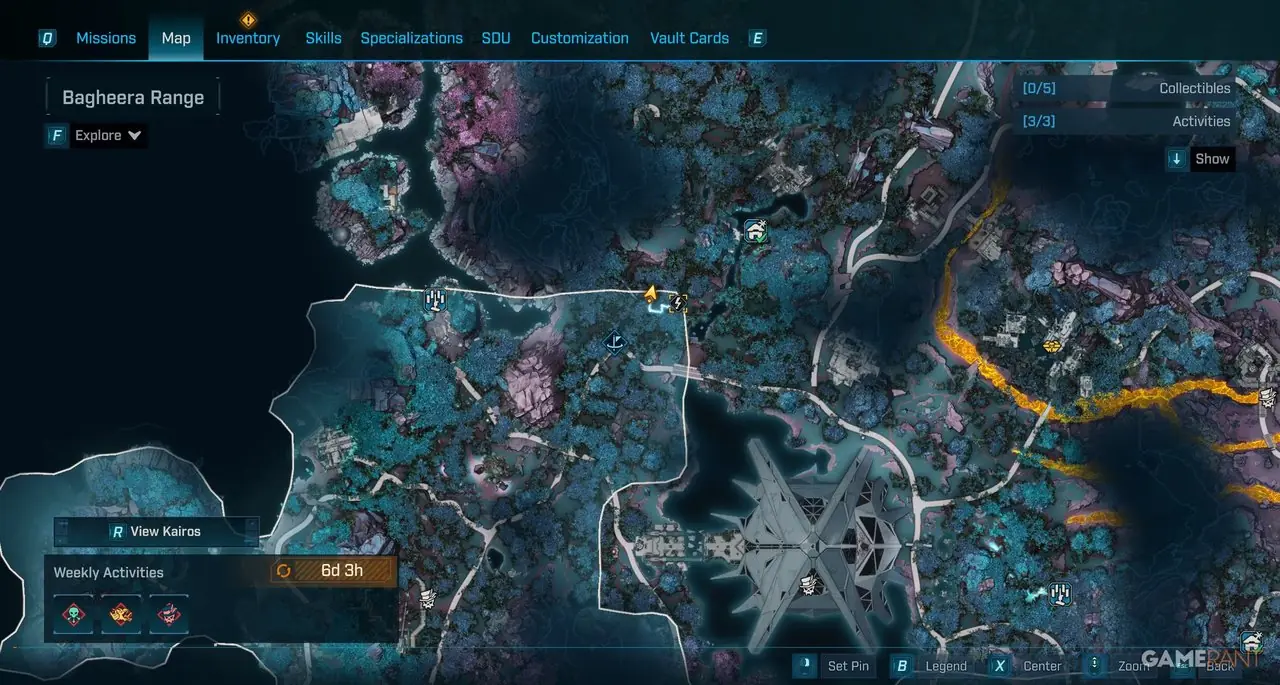Click the Weekly Activities heading
Viewport: 1280px width, 685px height.
[x=108, y=572]
